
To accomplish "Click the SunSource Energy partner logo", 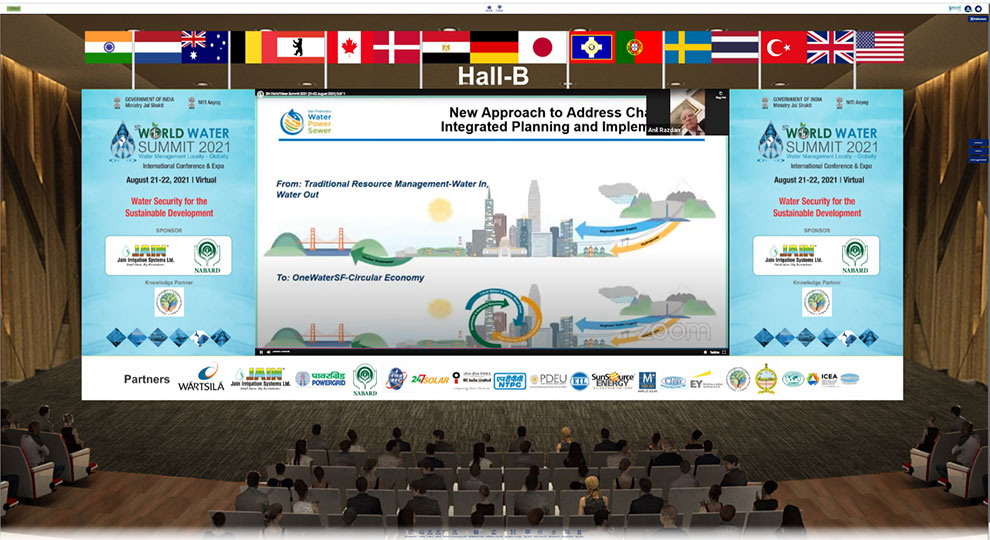I will click(x=612, y=380).
